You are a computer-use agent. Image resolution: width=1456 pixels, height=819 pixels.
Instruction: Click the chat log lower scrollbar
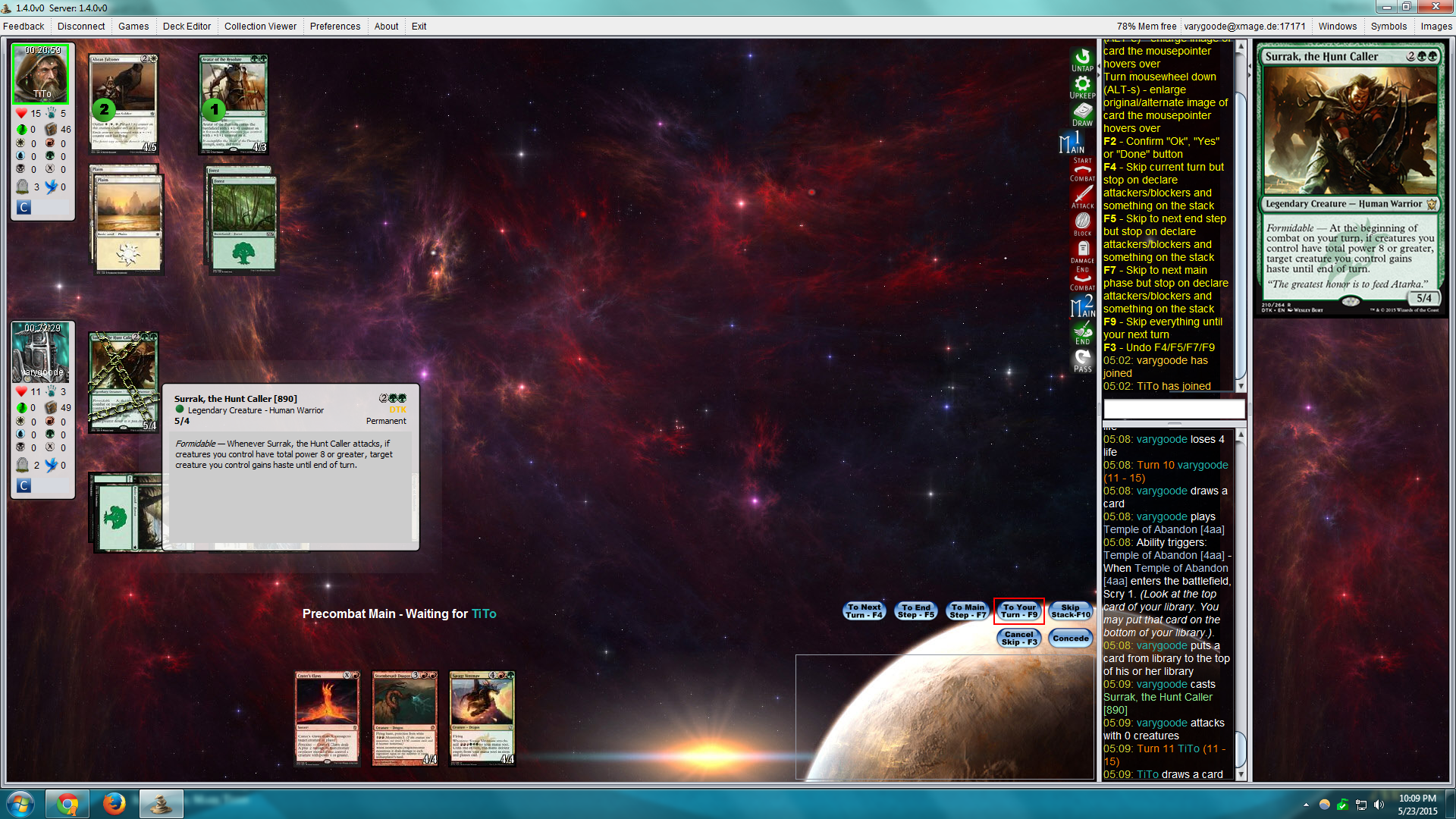coord(1241,604)
